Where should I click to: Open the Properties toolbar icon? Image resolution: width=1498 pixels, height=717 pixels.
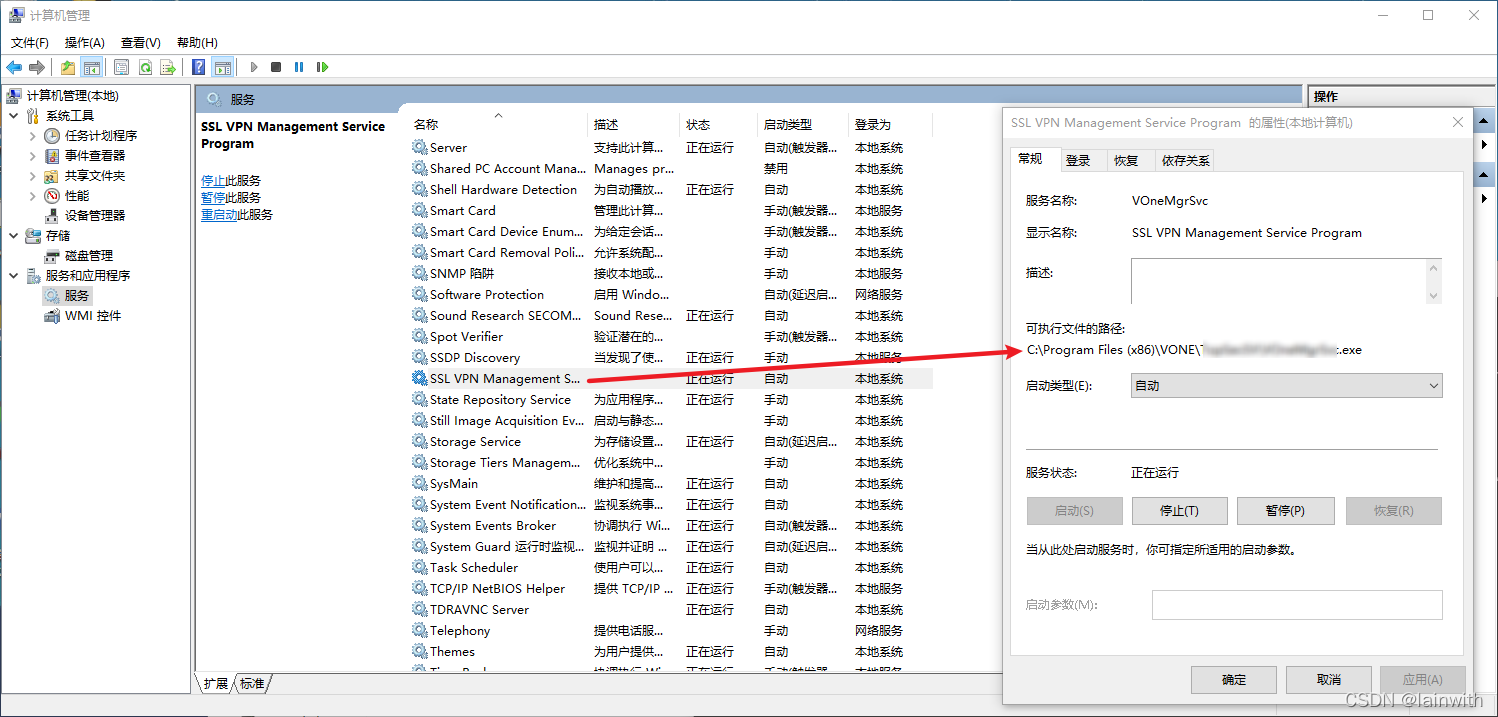pyautogui.click(x=121, y=67)
